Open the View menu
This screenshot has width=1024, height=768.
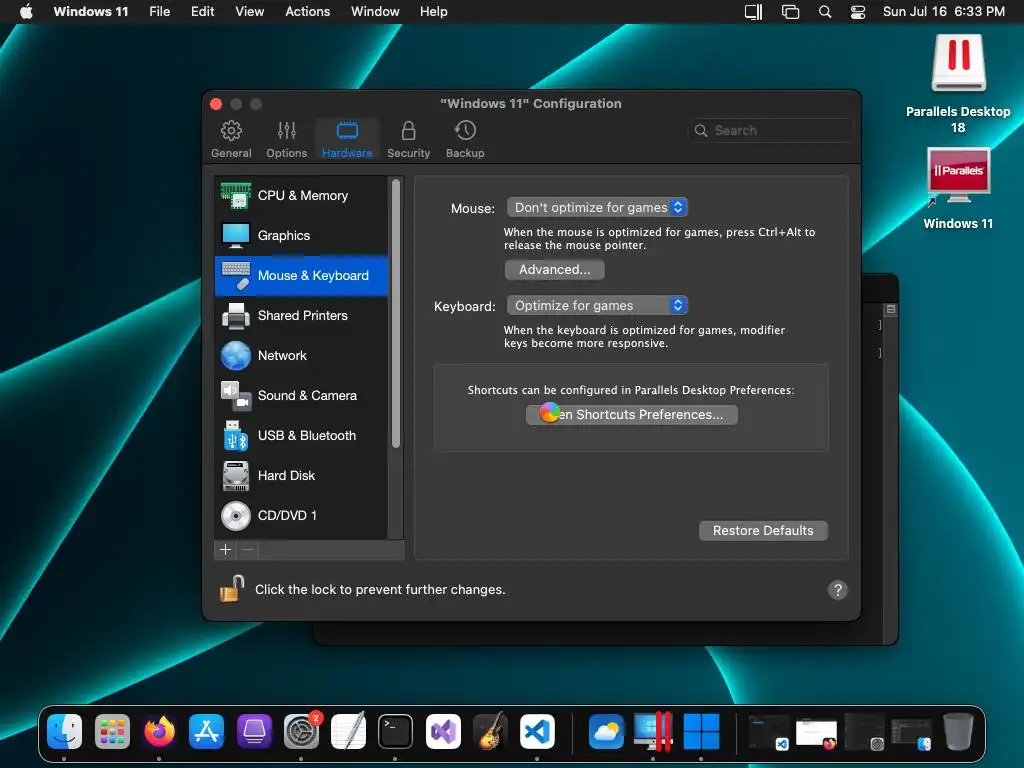point(249,12)
